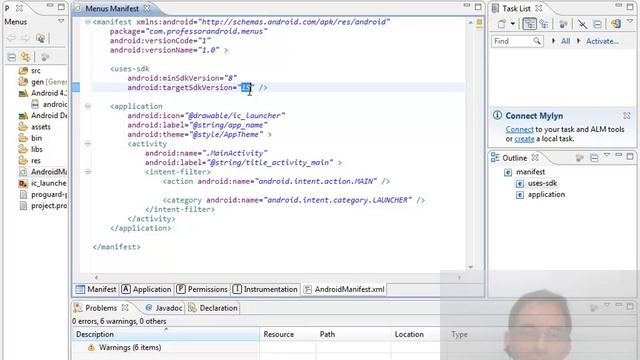The width and height of the screenshot is (640, 360).
Task: Collapse all entries in the Task List
Action: coord(597,24)
